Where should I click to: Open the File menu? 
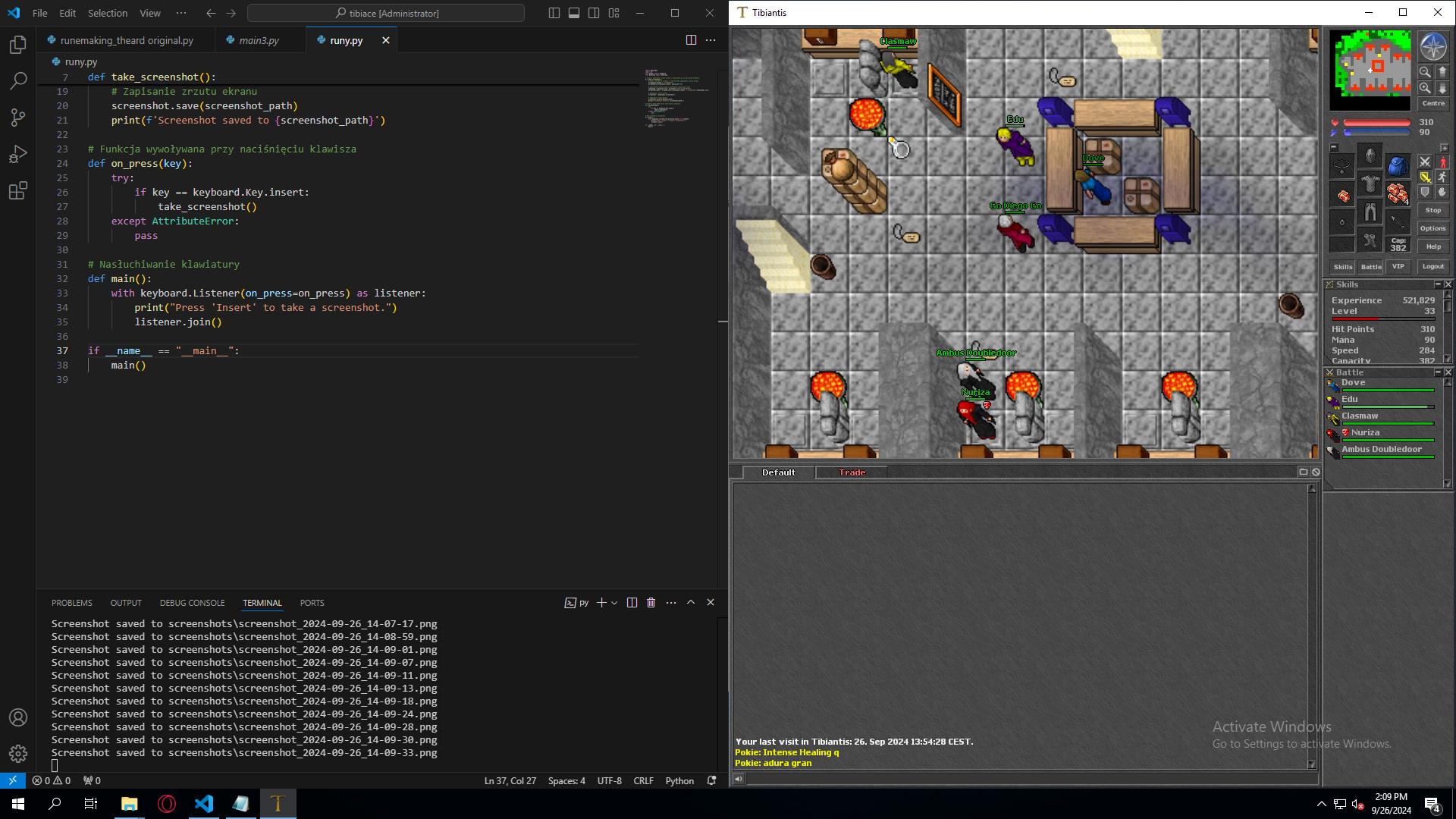click(x=40, y=13)
